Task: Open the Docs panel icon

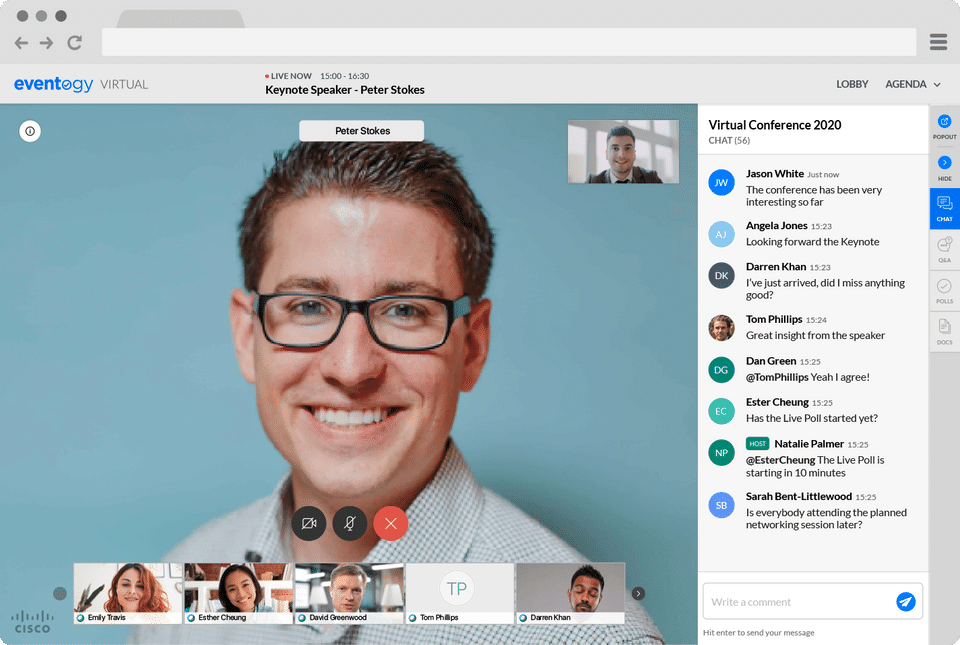Action: [x=944, y=332]
